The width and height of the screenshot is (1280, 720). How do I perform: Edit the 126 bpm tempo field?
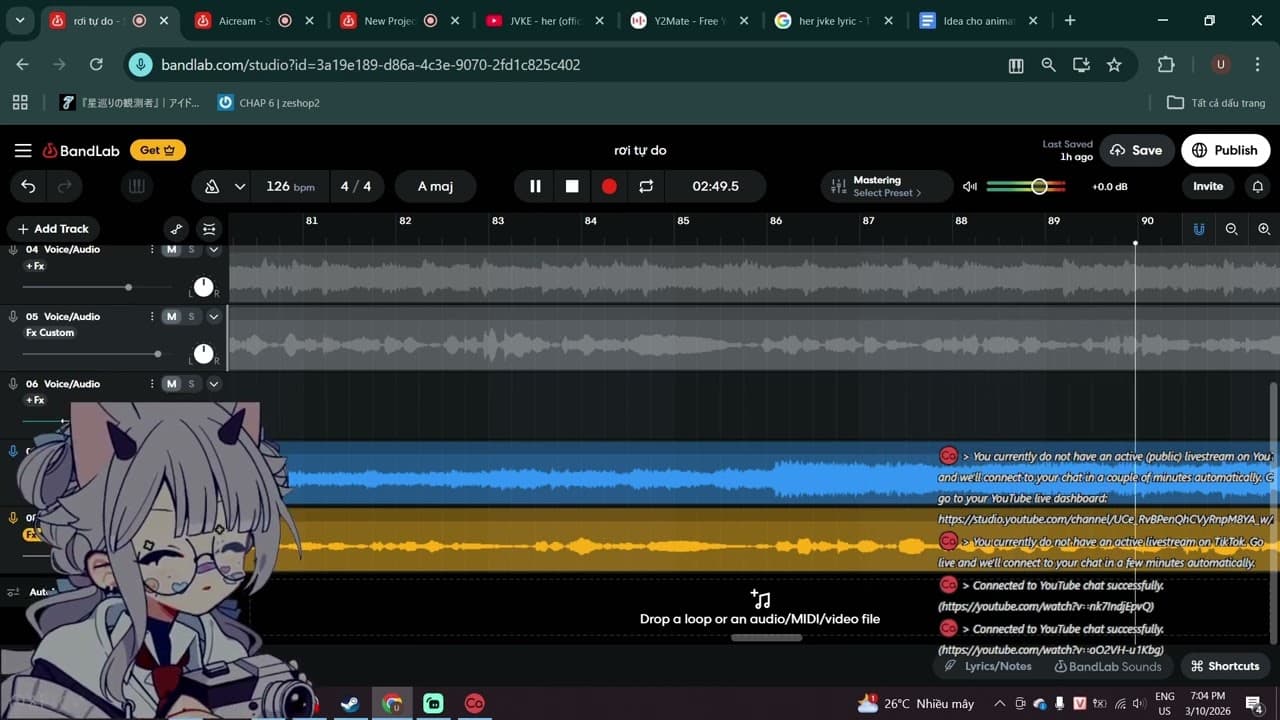290,186
